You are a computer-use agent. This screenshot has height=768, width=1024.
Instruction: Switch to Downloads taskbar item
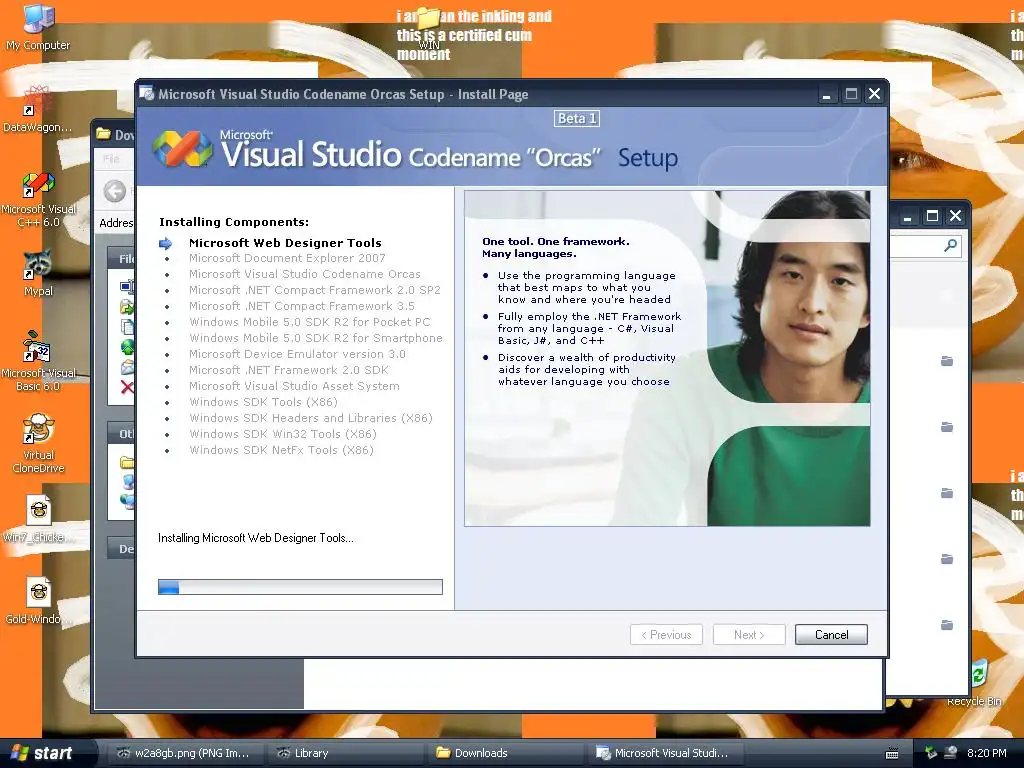pos(506,753)
